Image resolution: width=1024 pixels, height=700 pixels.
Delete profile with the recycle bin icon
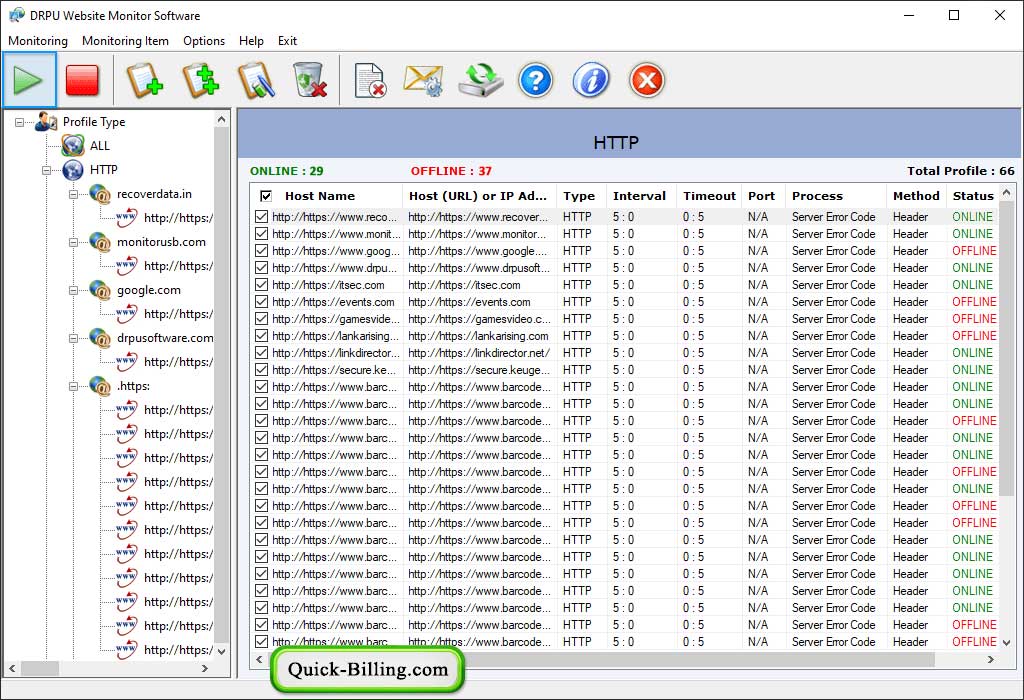click(310, 81)
